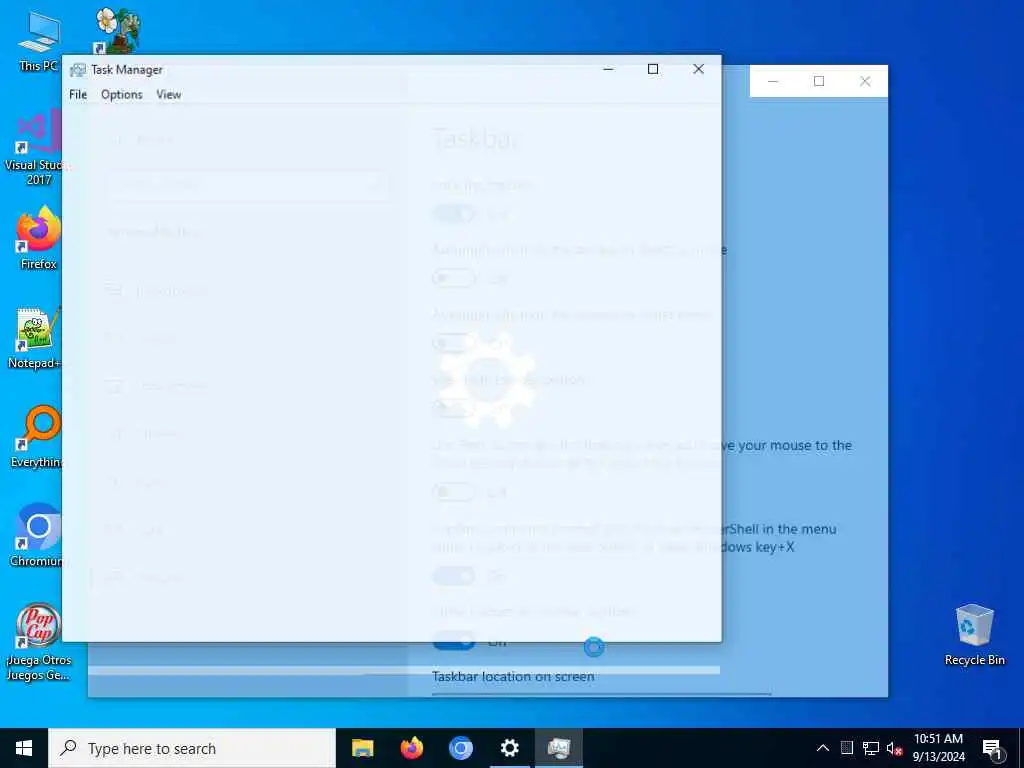Open File Explorer from the taskbar
Image resolution: width=1024 pixels, height=768 pixels.
tap(362, 748)
